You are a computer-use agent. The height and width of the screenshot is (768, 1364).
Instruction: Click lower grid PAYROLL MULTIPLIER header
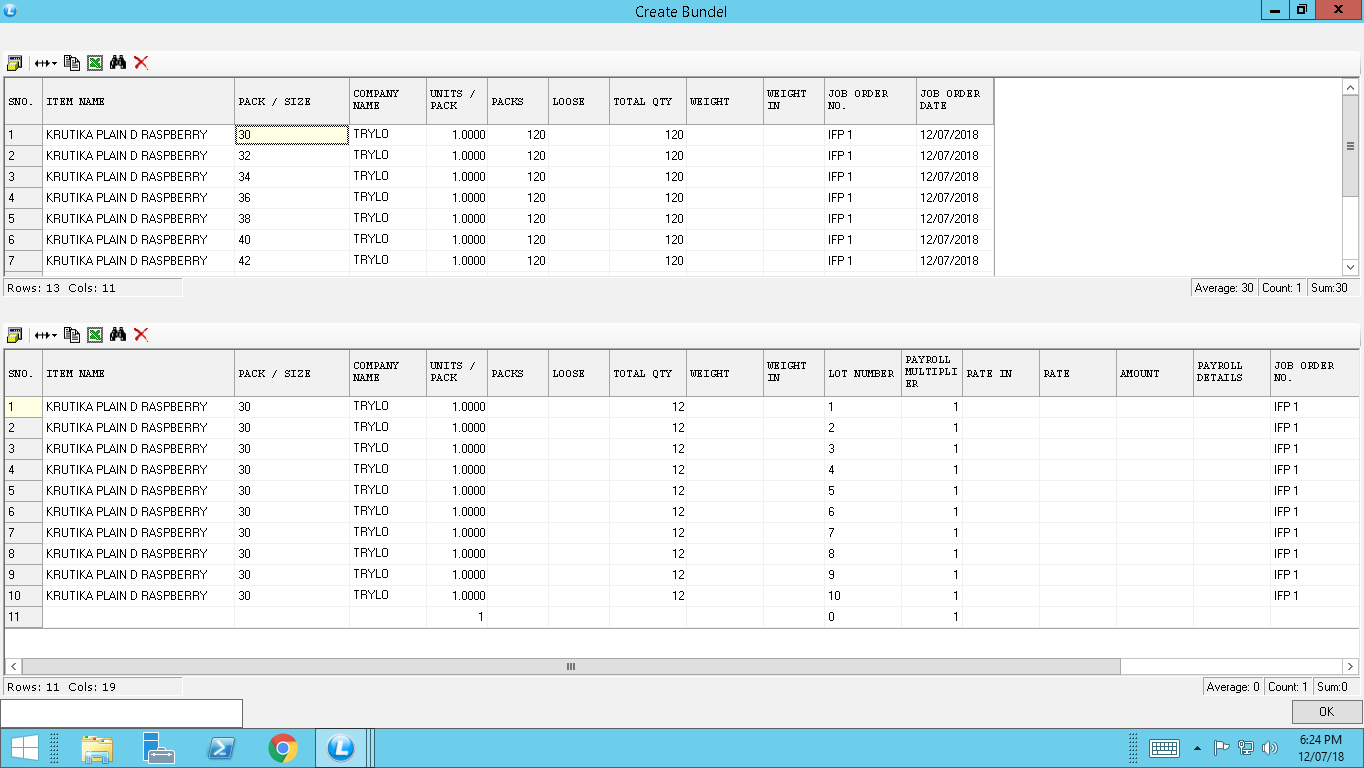pyautogui.click(x=931, y=373)
